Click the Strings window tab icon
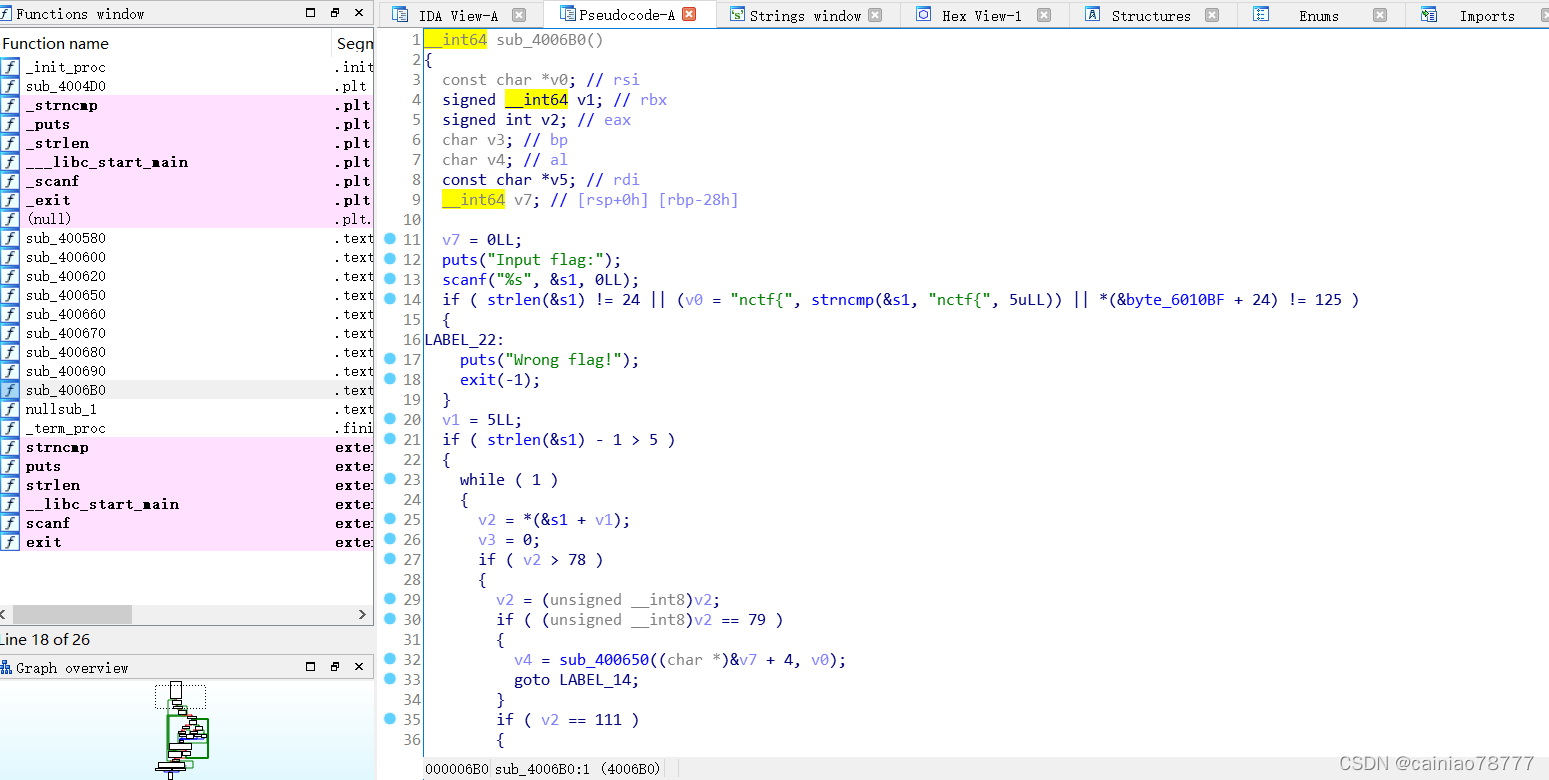The height and width of the screenshot is (780, 1549). [737, 14]
